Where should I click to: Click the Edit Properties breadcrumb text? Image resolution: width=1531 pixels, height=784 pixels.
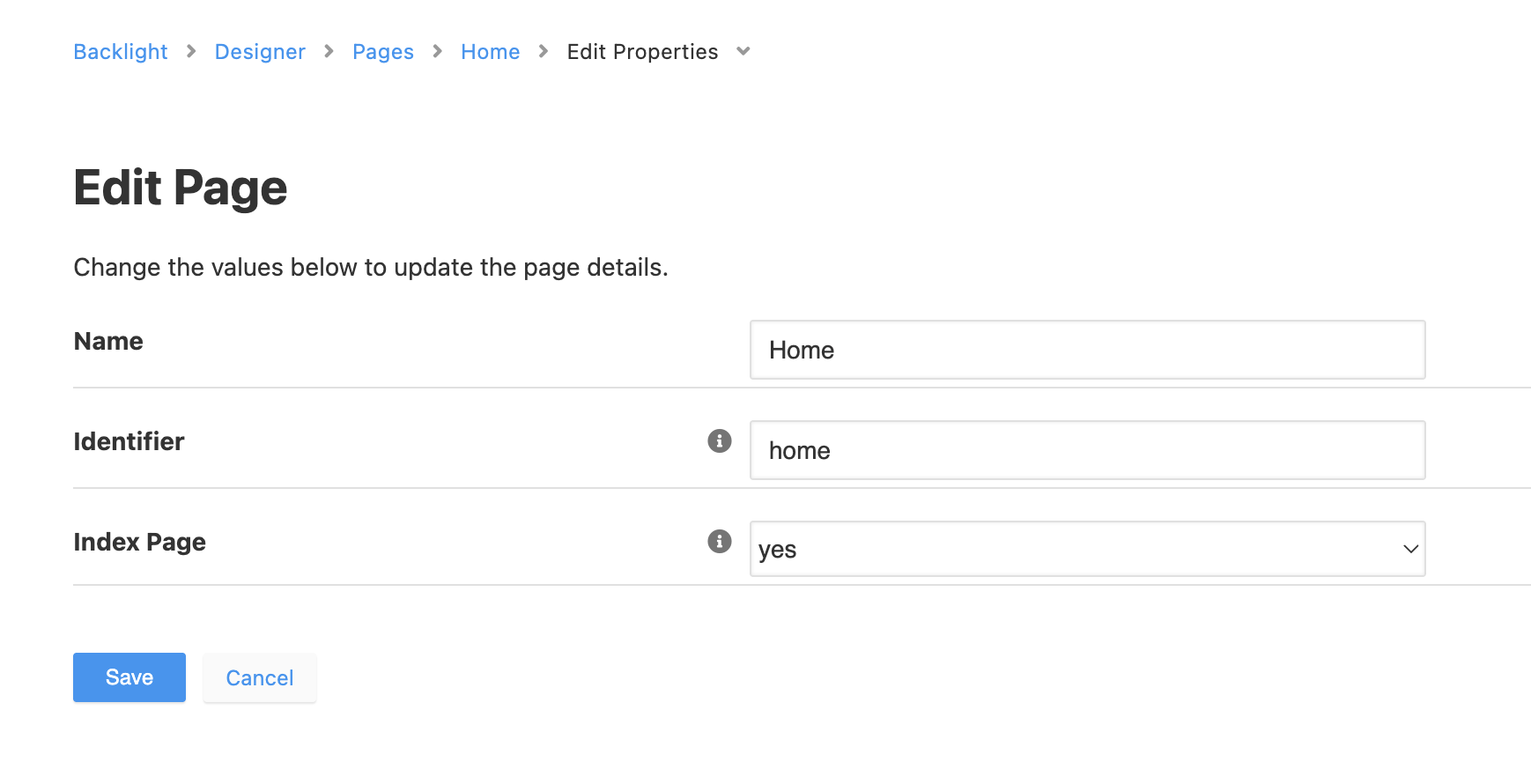[642, 52]
